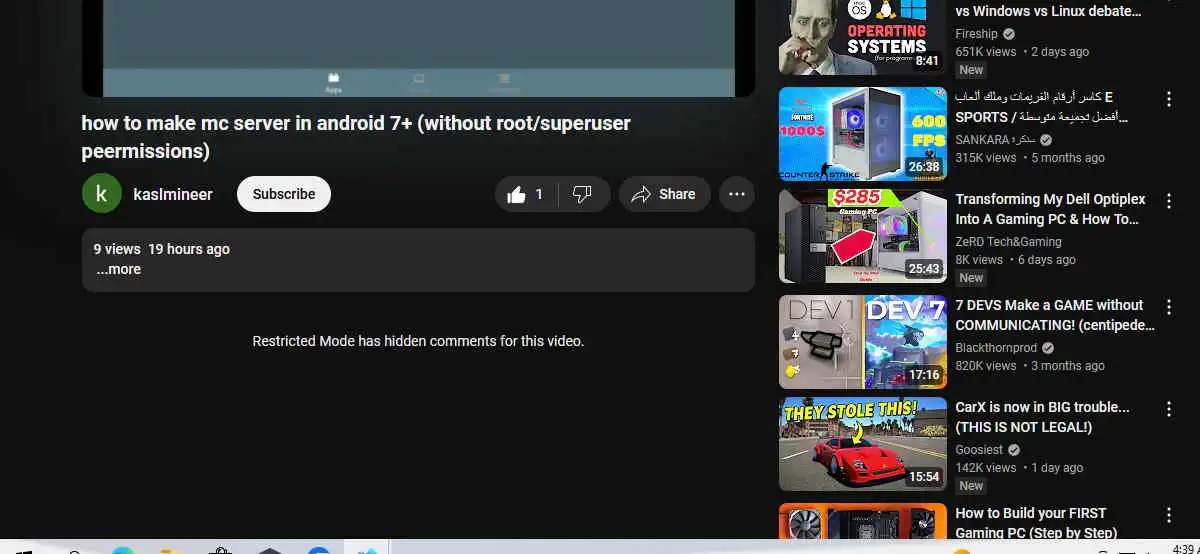Viewport: 1200px width, 554px height.
Task: Visit the Fireship channel name
Action: (x=976, y=33)
